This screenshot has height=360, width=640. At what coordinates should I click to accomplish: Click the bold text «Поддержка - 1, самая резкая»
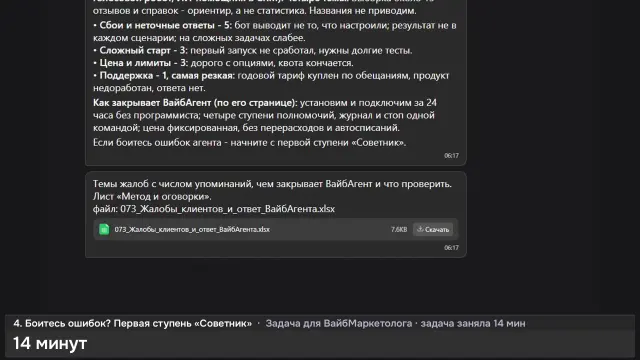[x=167, y=76]
